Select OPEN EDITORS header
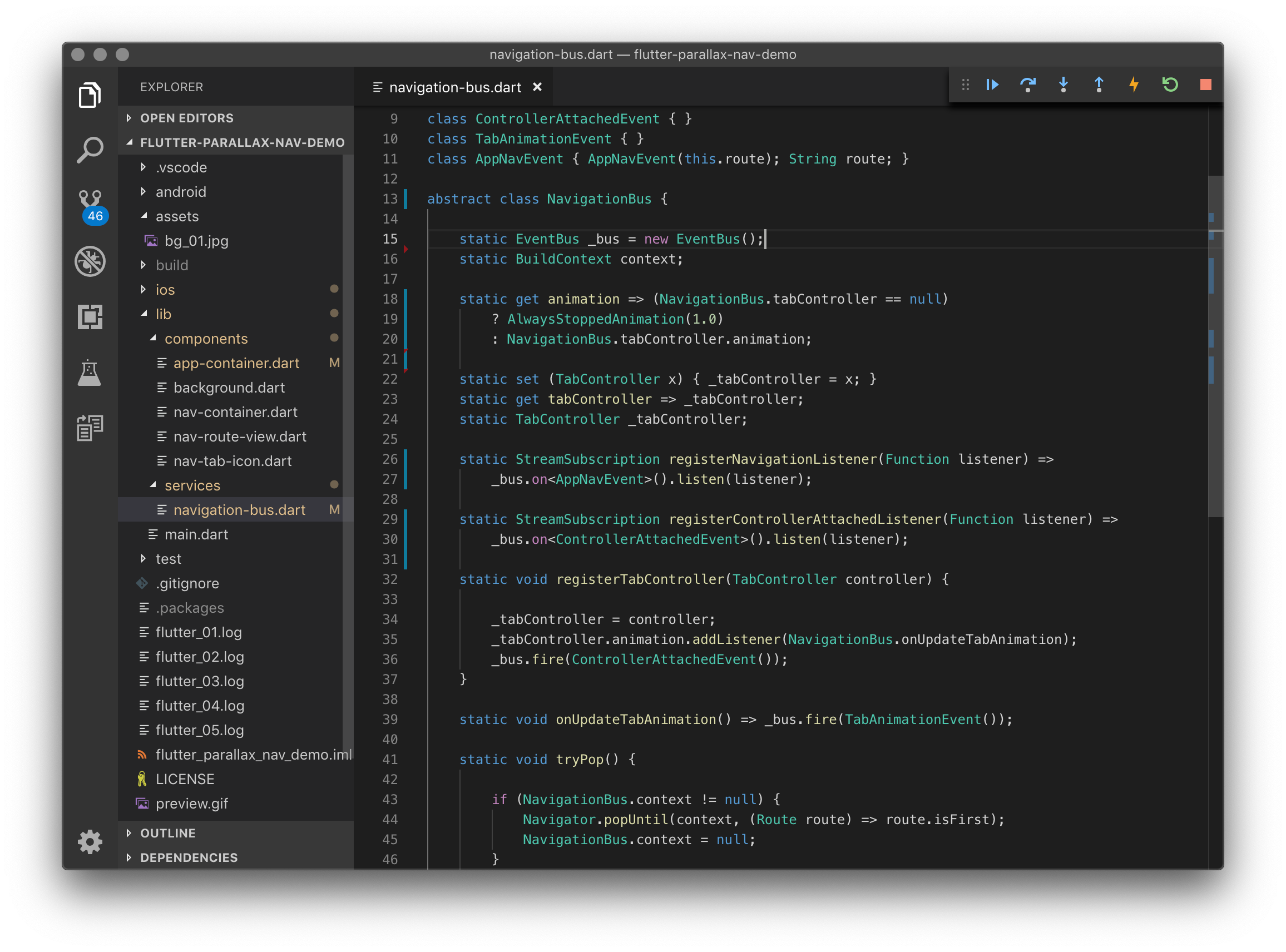The width and height of the screenshot is (1286, 952). [187, 118]
